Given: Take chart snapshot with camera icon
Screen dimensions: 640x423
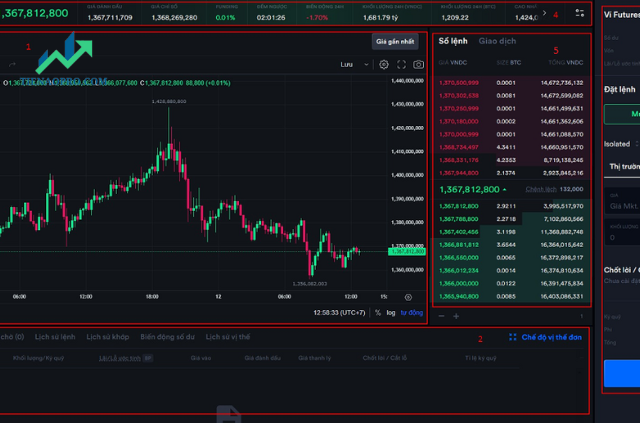Looking at the screenshot, I should 418,65.
